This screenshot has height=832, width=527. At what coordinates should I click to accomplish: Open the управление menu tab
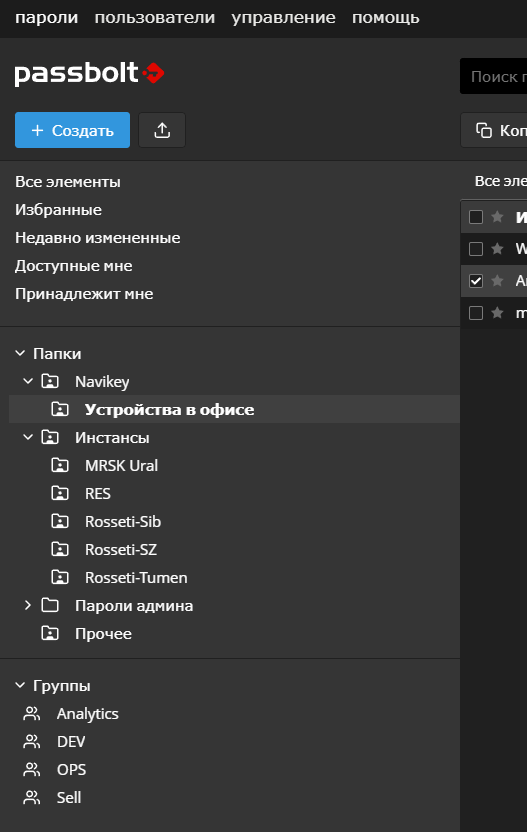(x=283, y=18)
